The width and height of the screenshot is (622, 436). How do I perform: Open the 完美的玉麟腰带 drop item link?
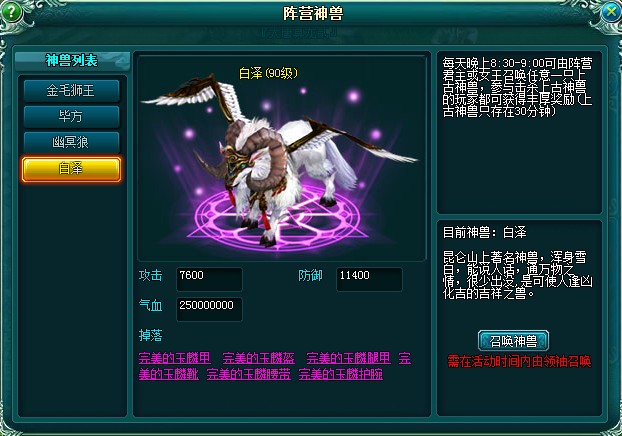click(249, 374)
